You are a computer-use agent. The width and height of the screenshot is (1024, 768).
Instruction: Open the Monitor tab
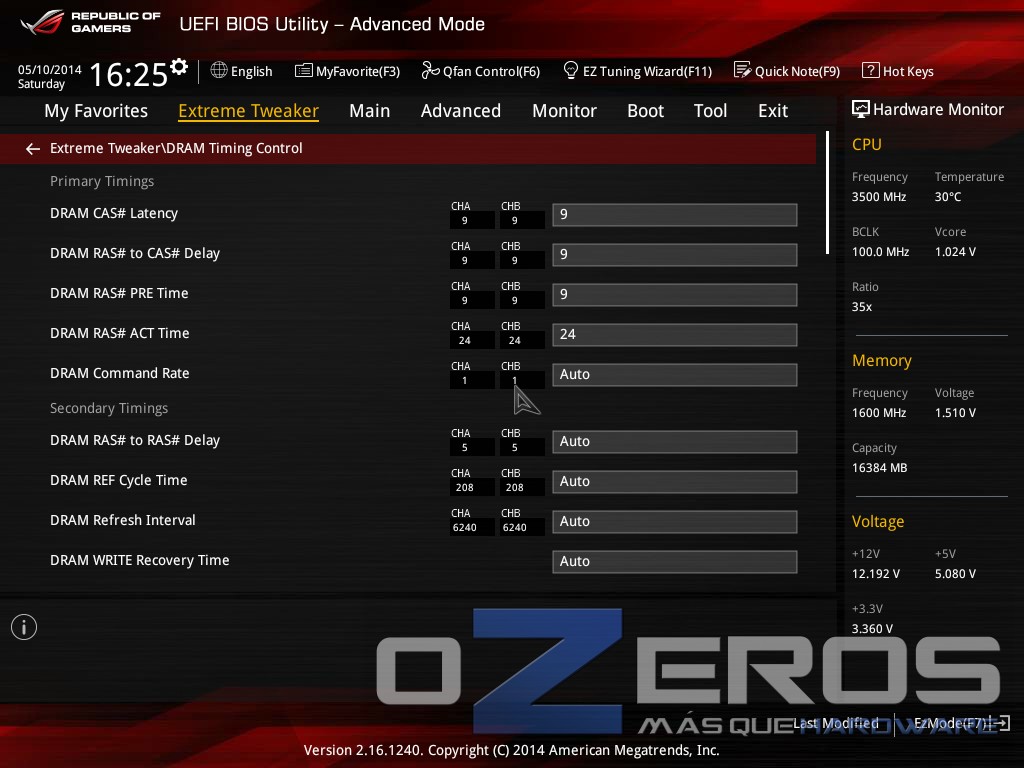564,111
